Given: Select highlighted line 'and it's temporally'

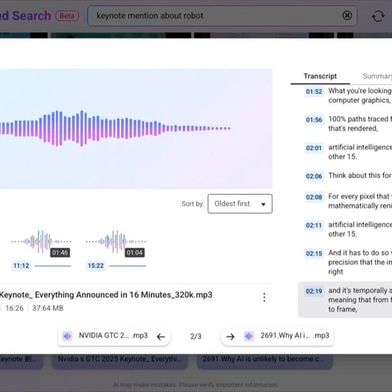Looking at the screenshot, I should (345, 300).
